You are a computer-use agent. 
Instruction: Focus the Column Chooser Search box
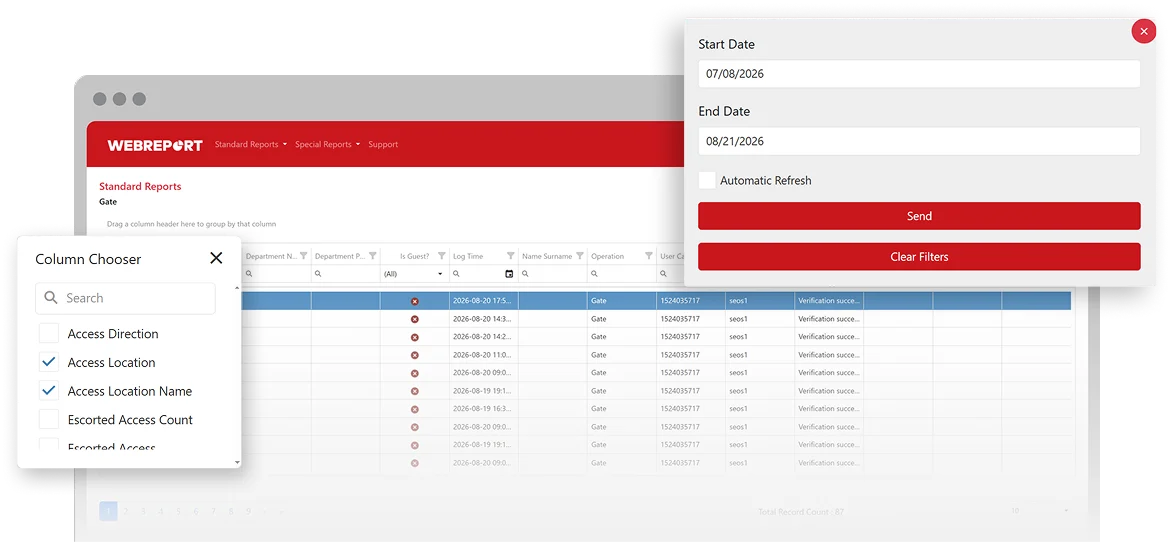(126, 298)
